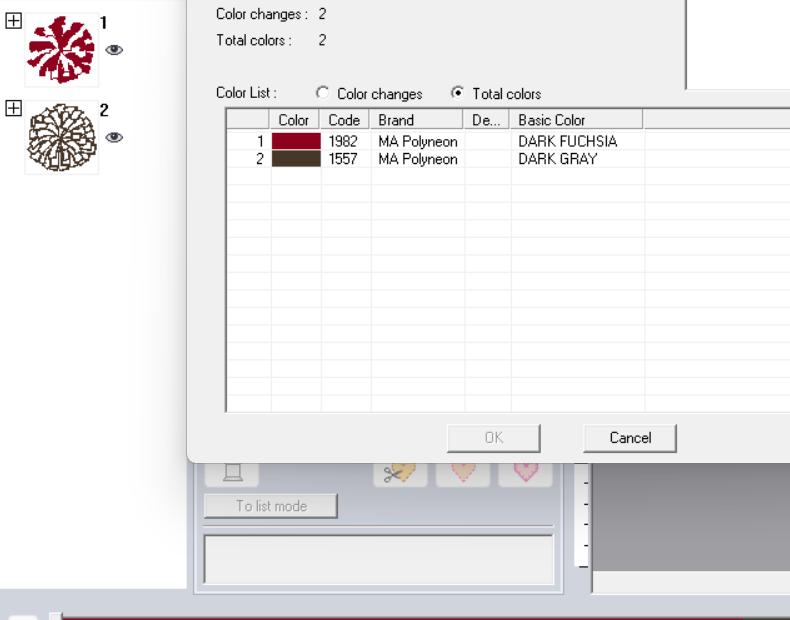
Task: Click the To list mode button
Action: pyautogui.click(x=271, y=506)
